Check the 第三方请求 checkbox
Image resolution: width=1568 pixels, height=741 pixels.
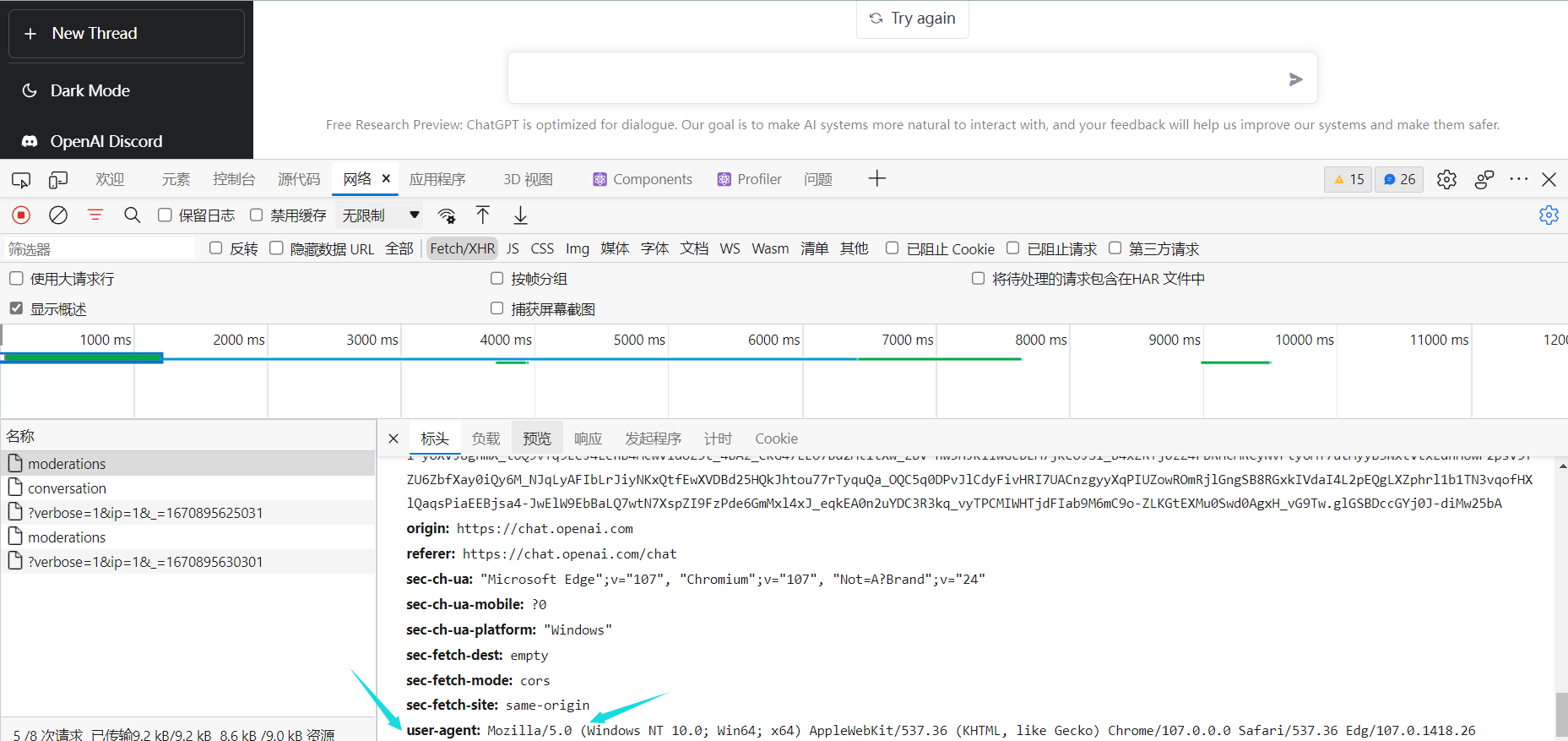coord(1115,248)
